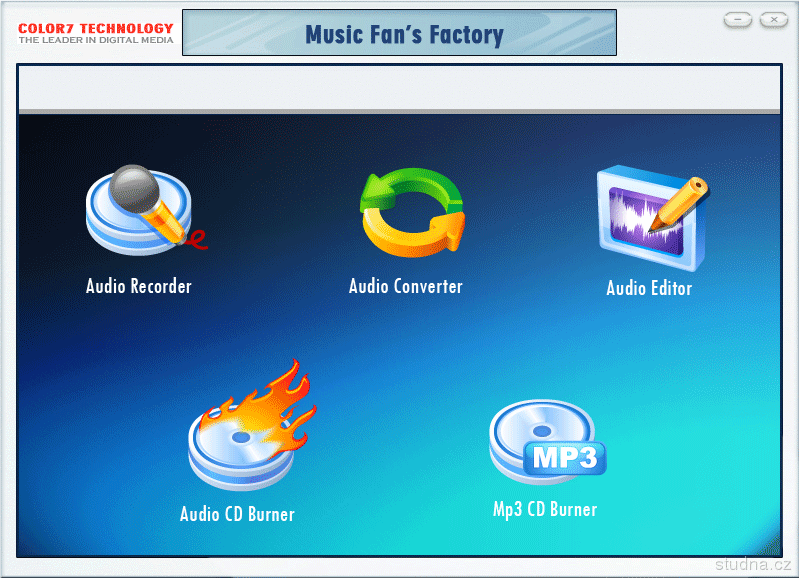Click the Mp3 CD Burner text label
Viewport: 799px width, 578px height.
tap(545, 509)
